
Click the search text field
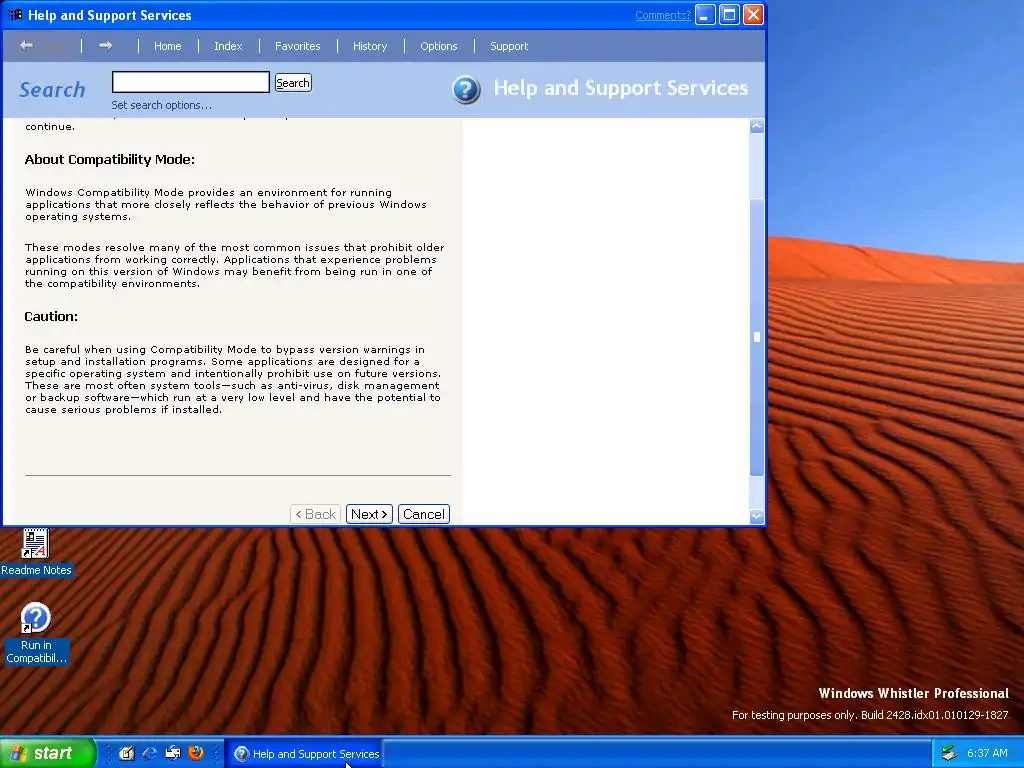(191, 82)
